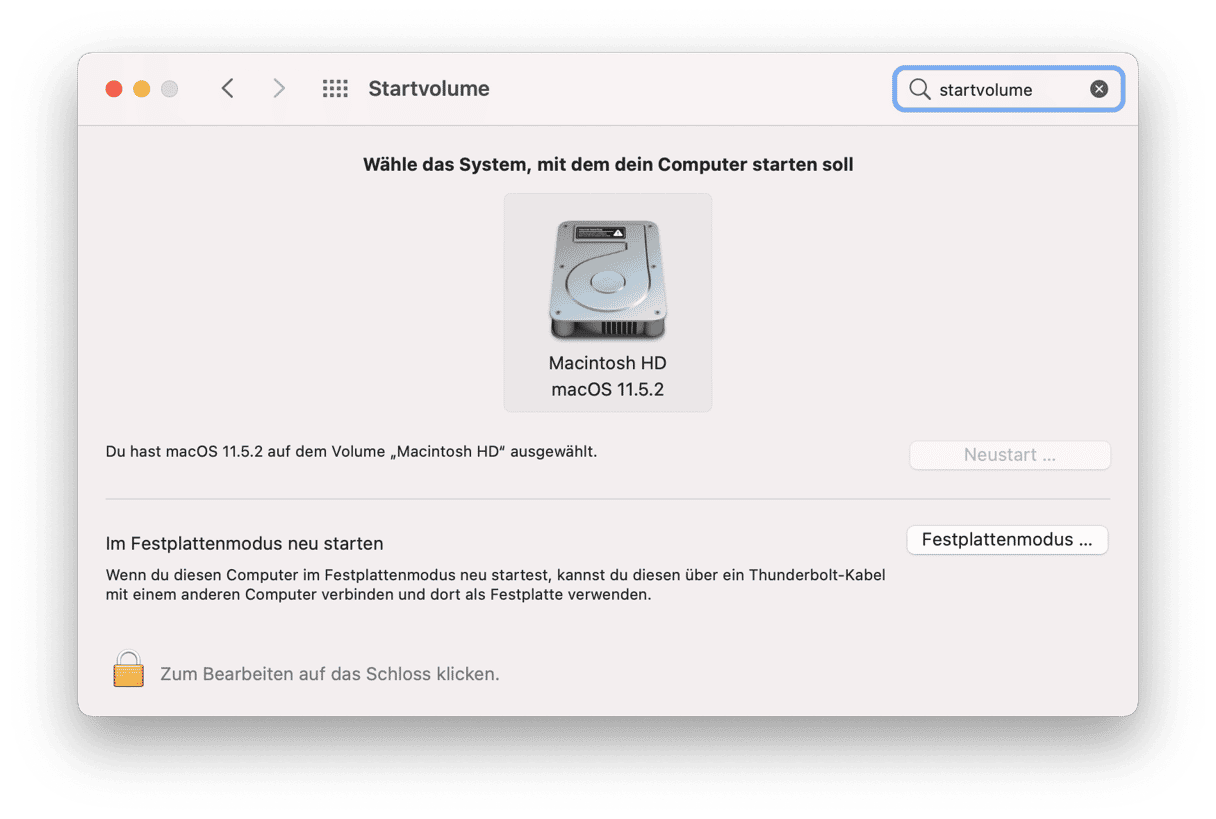The width and height of the screenshot is (1216, 819).
Task: Click the 'Zum Bearbeiten auf das Schloss klicken.' text
Action: 330,674
